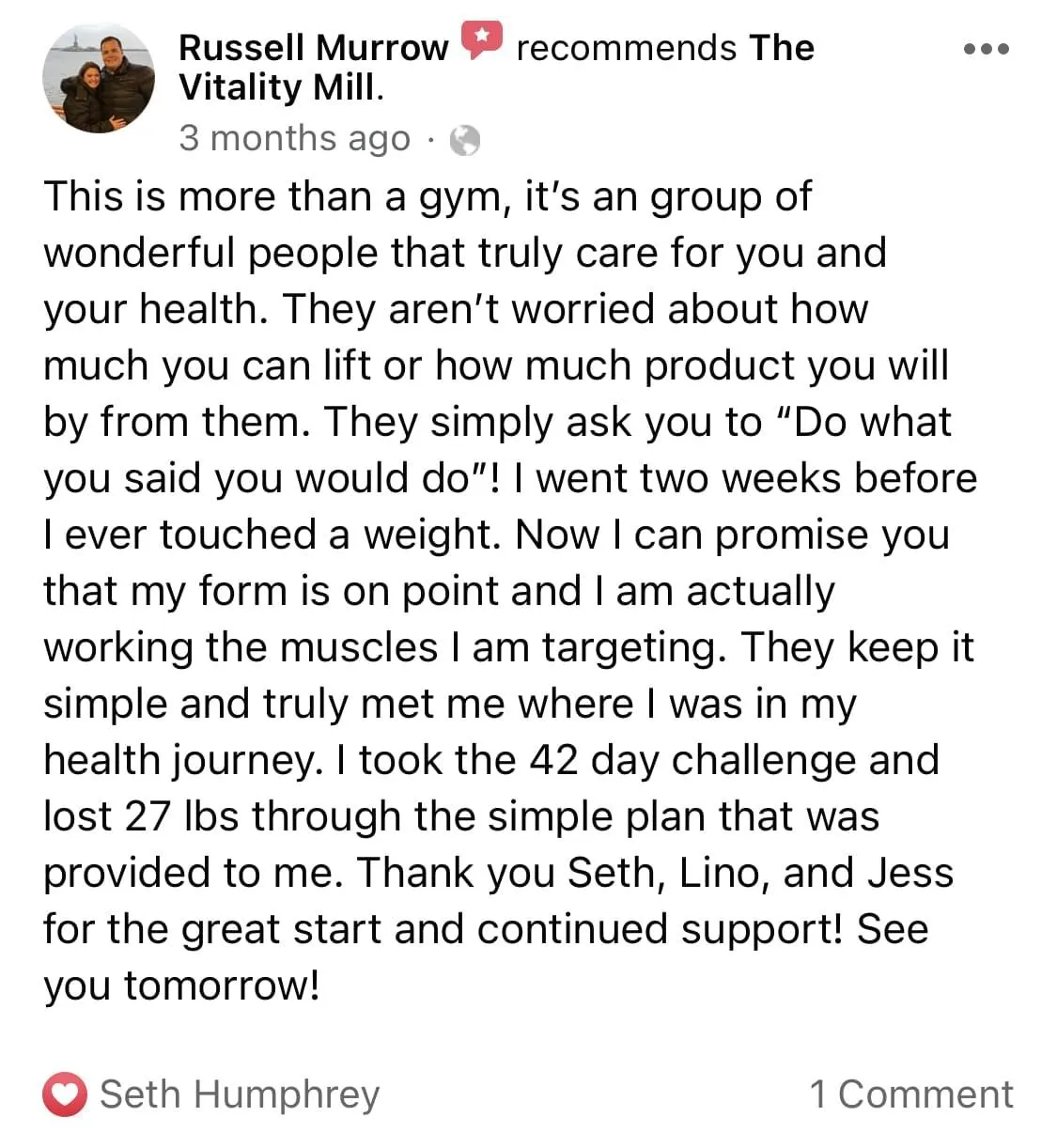Open the three-dot post options menu
The height and width of the screenshot is (1148, 1057).
(987, 49)
